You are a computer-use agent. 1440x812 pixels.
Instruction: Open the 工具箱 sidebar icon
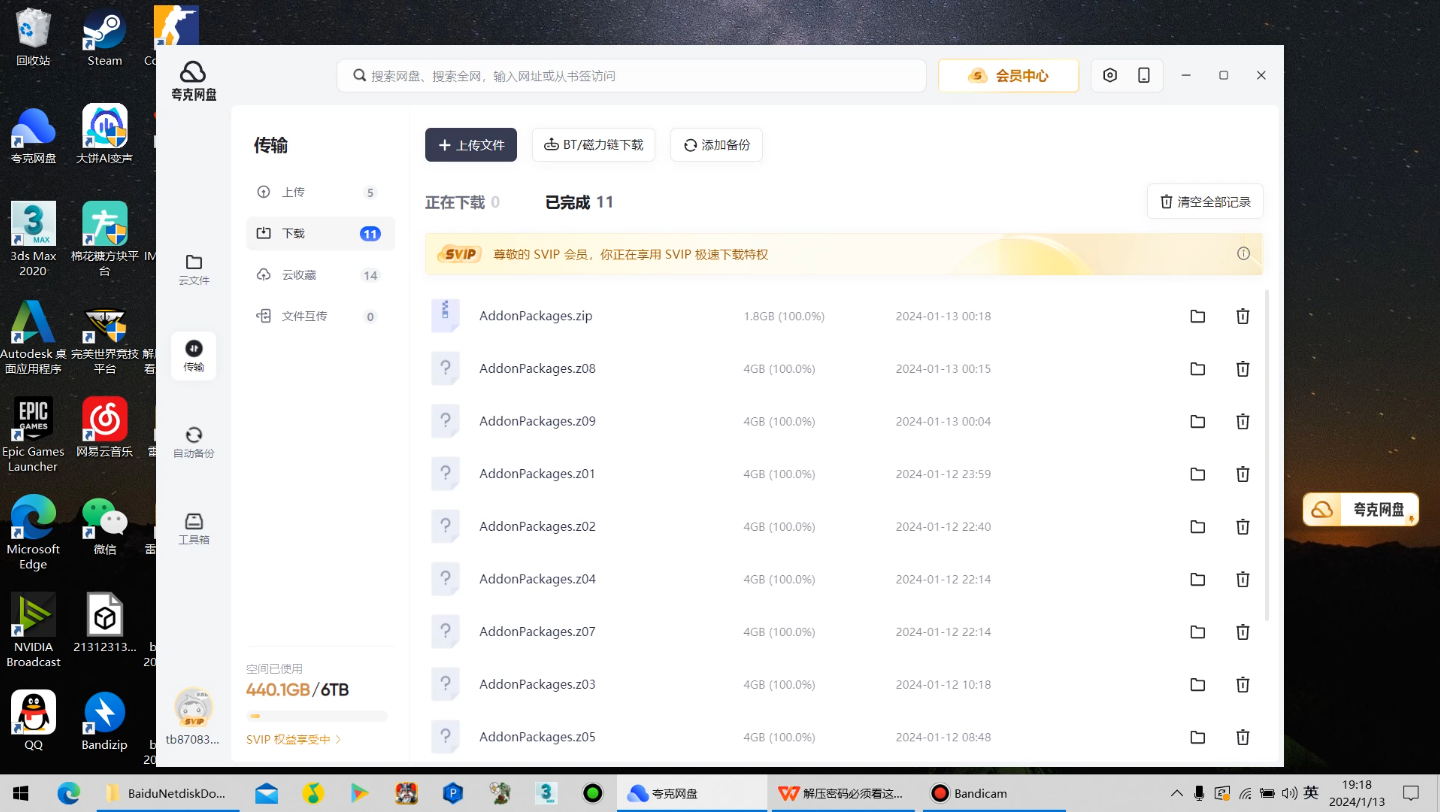193,528
